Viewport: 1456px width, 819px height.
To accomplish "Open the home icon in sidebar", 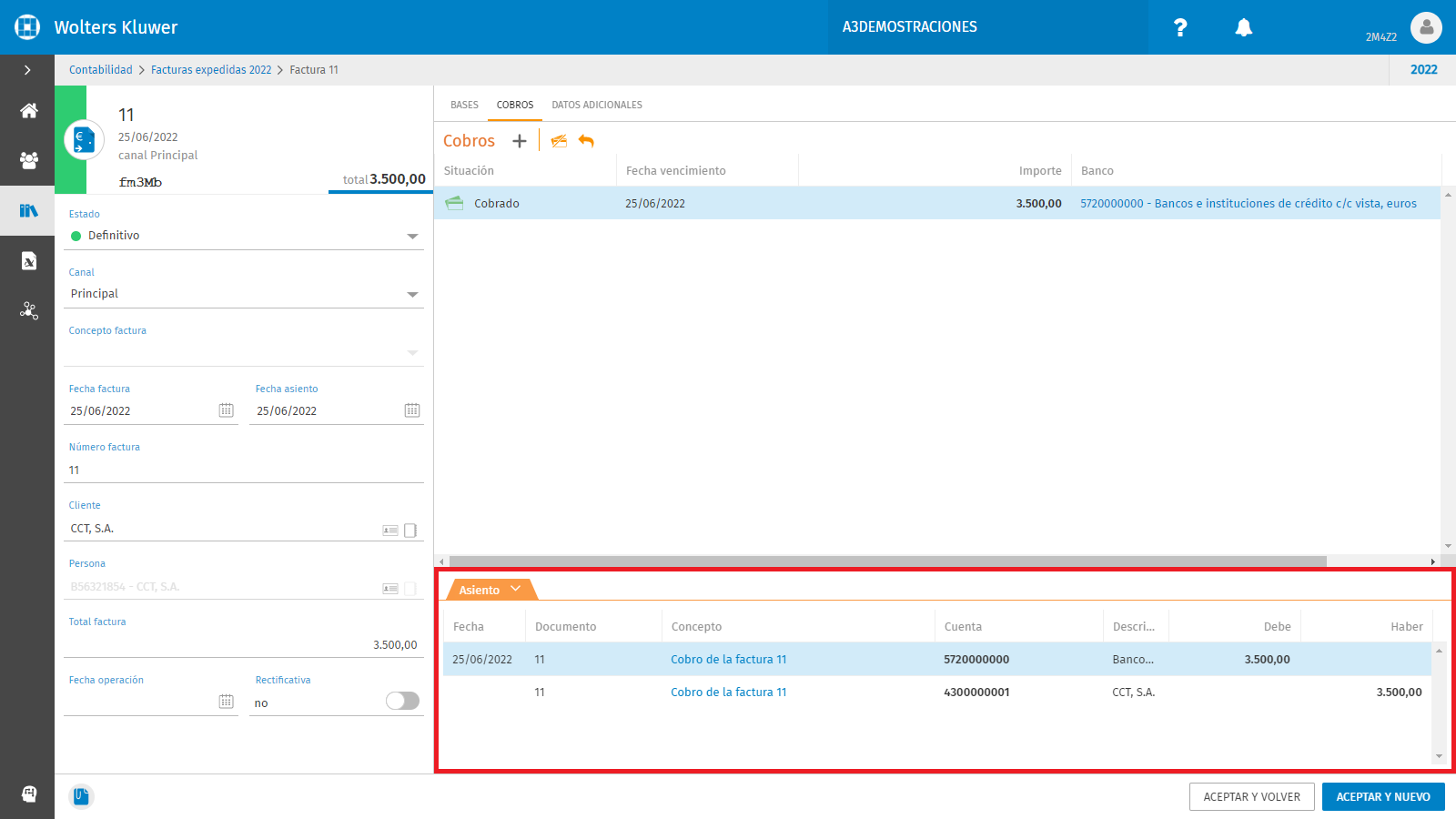I will coord(28,111).
